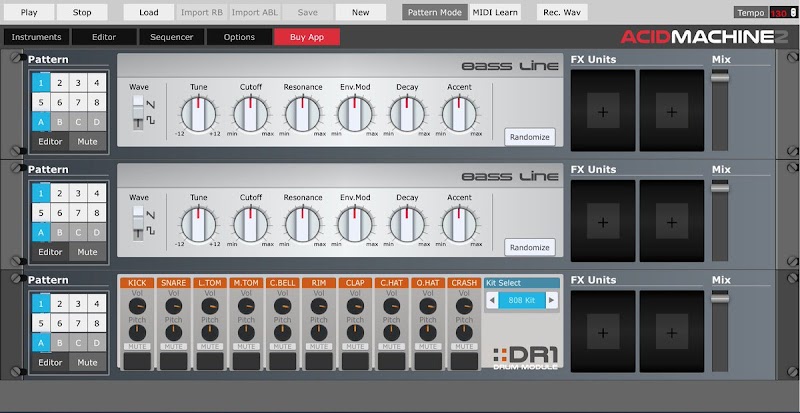800x413 pixels.
Task: Click the Tune knob on second bass line
Action: (198, 224)
